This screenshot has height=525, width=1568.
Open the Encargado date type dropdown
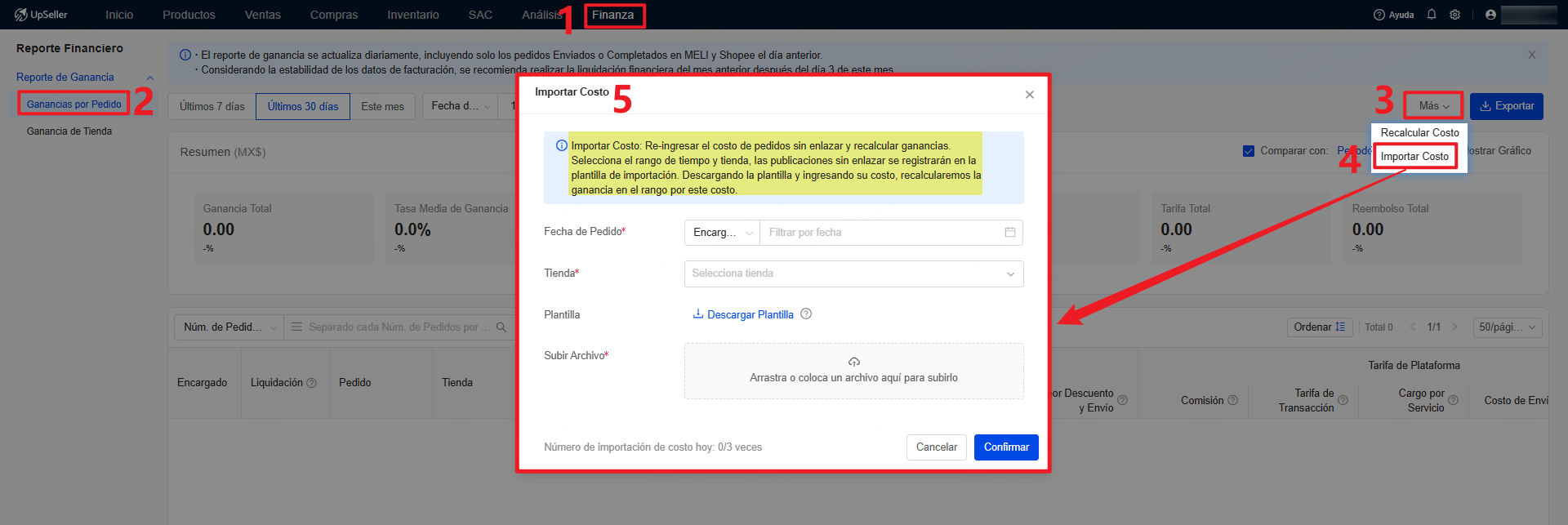click(722, 233)
